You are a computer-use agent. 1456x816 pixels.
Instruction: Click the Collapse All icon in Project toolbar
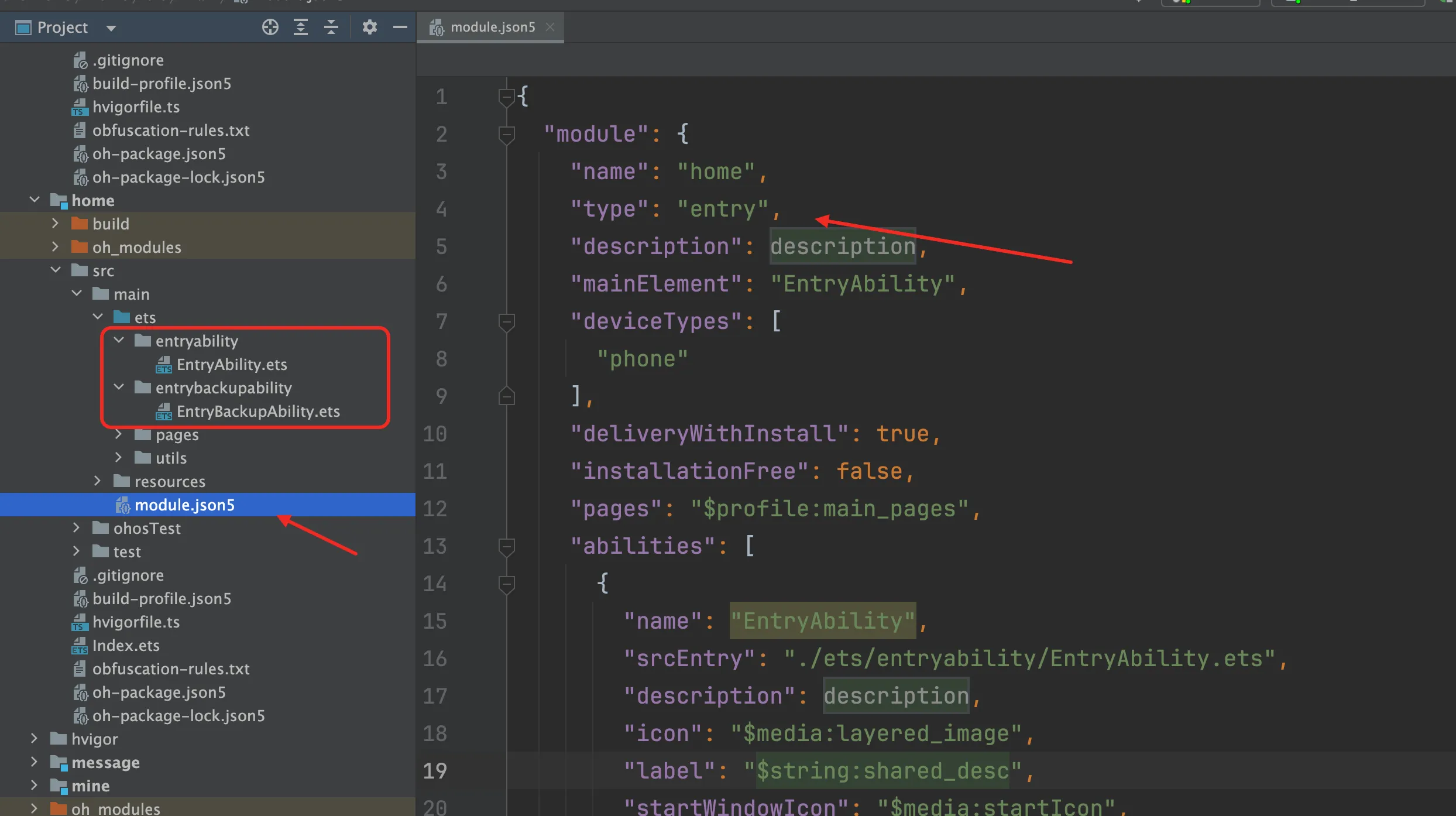click(331, 27)
